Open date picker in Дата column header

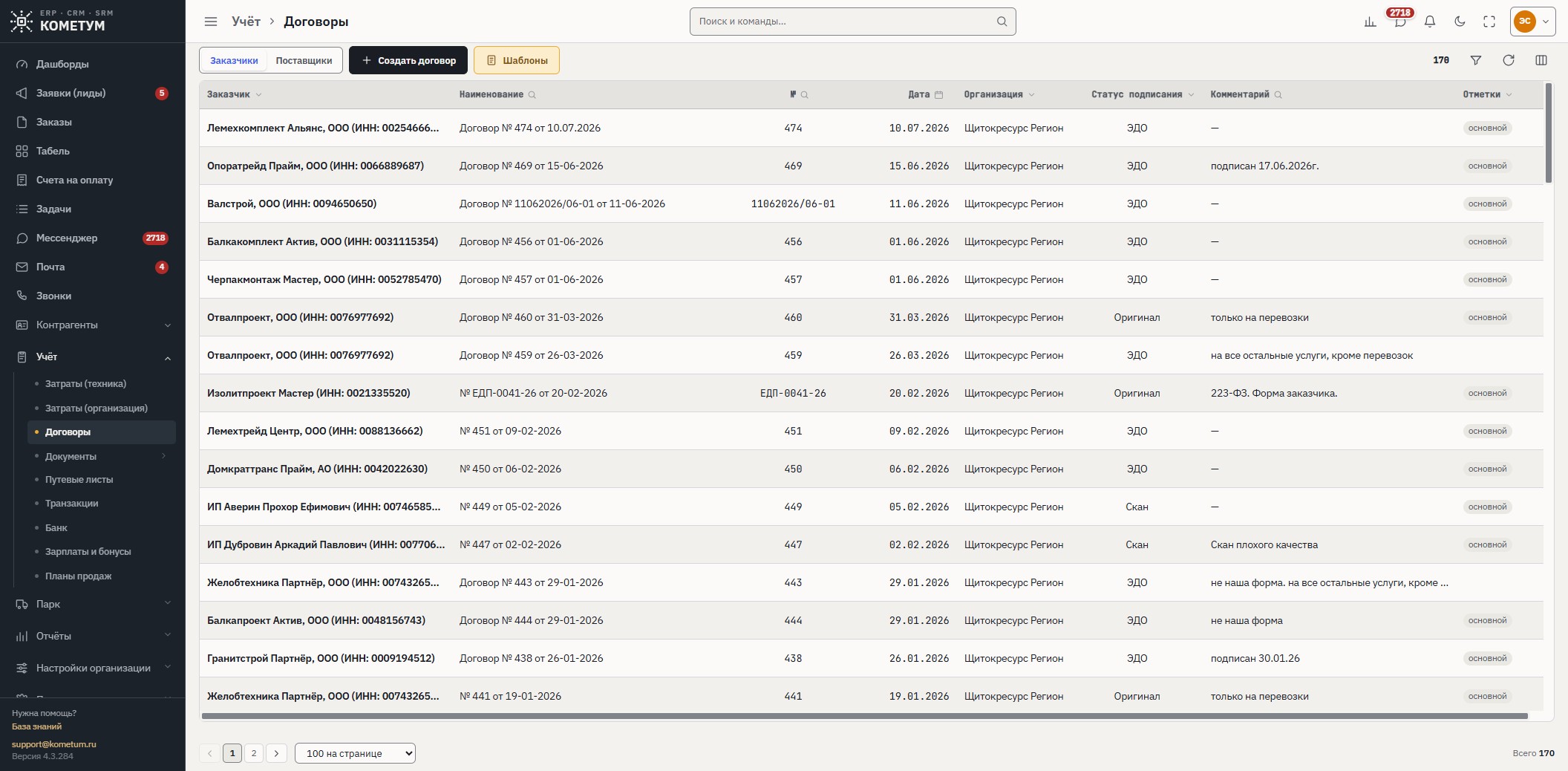coord(938,94)
